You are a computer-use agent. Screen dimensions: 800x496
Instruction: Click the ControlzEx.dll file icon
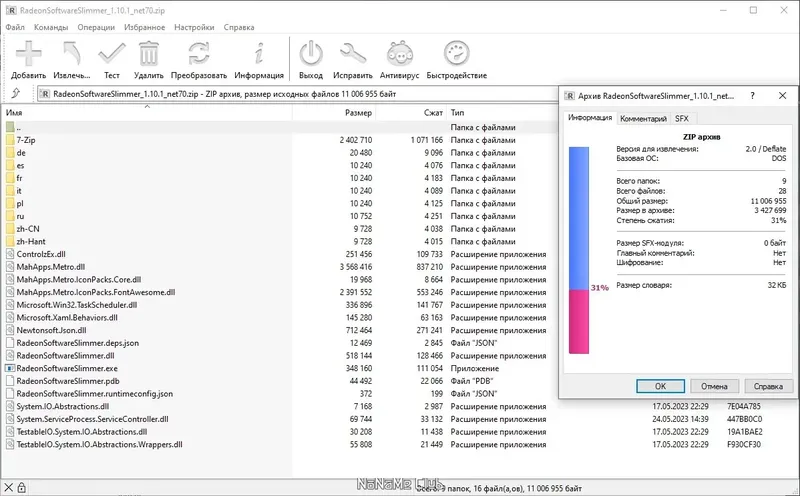[10, 254]
